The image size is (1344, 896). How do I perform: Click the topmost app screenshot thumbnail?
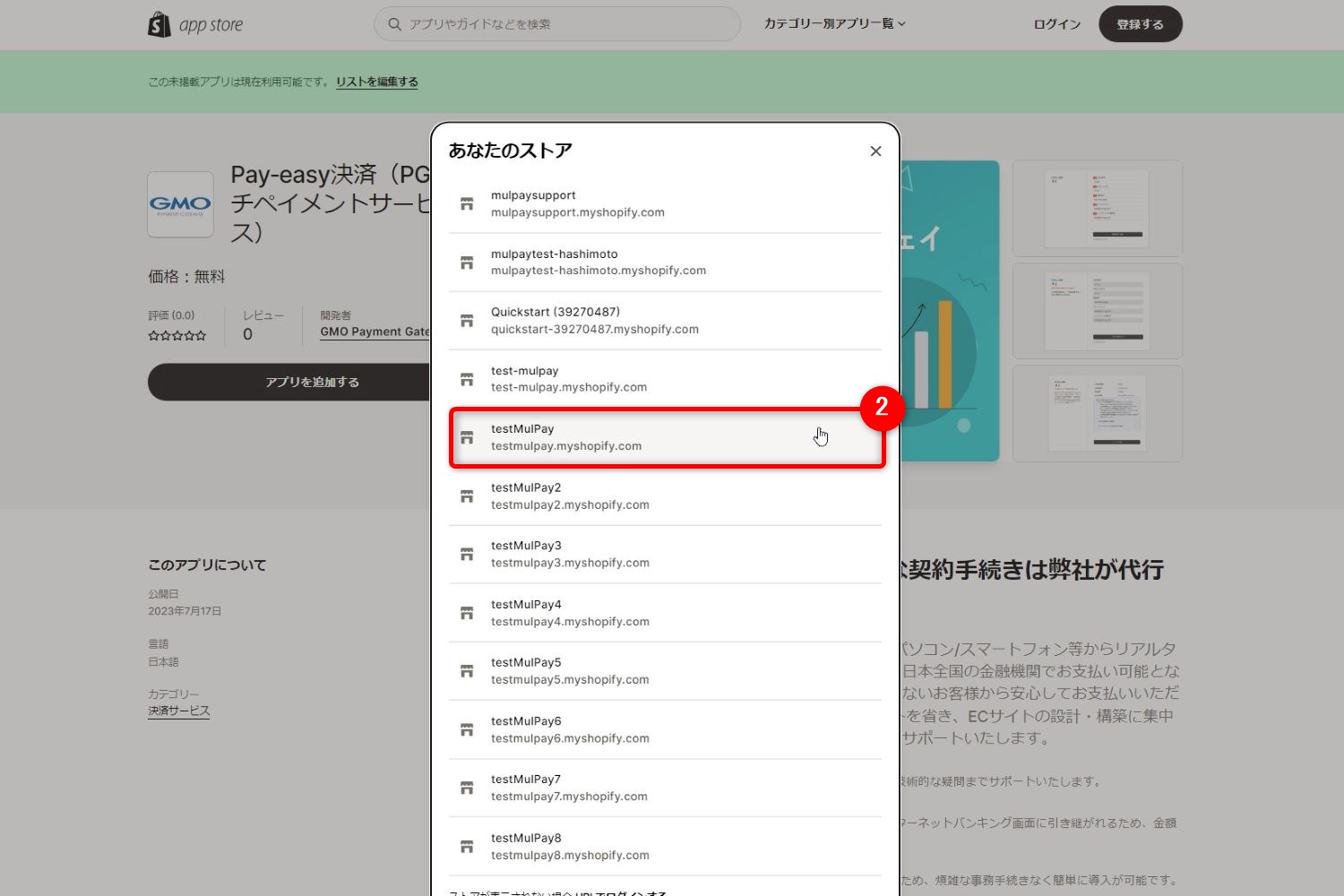coord(1097,208)
